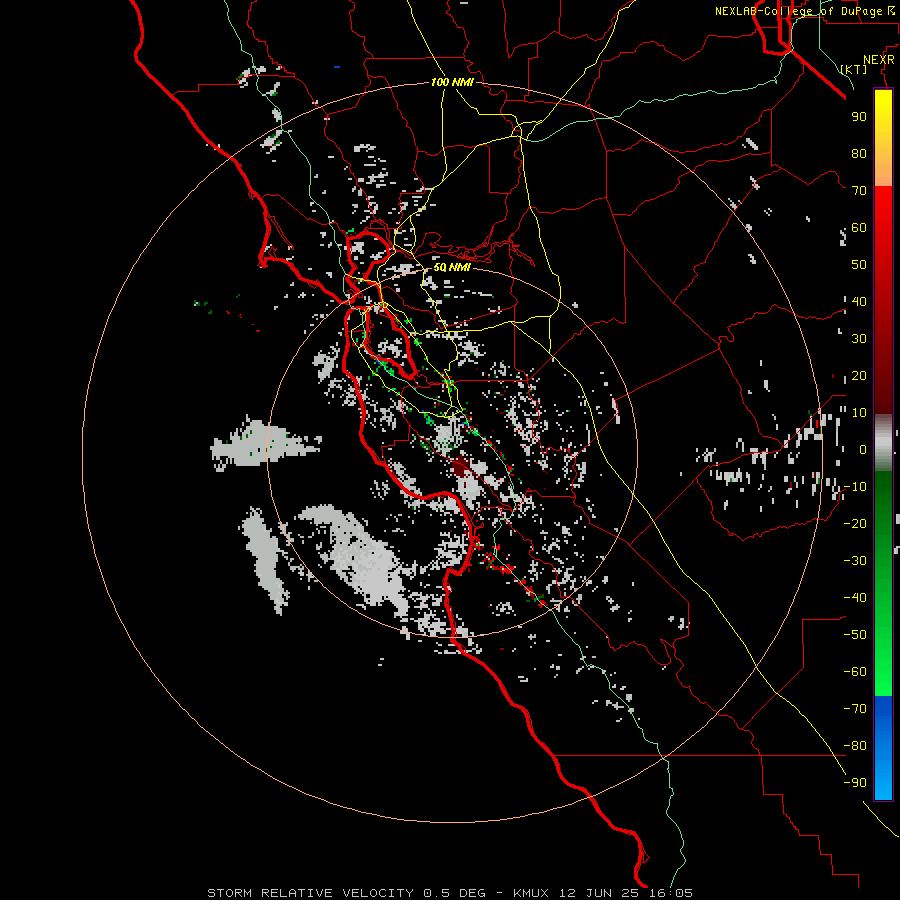Click the 90 value on velocity scale
Viewport: 900px width, 900px height.
tap(859, 117)
